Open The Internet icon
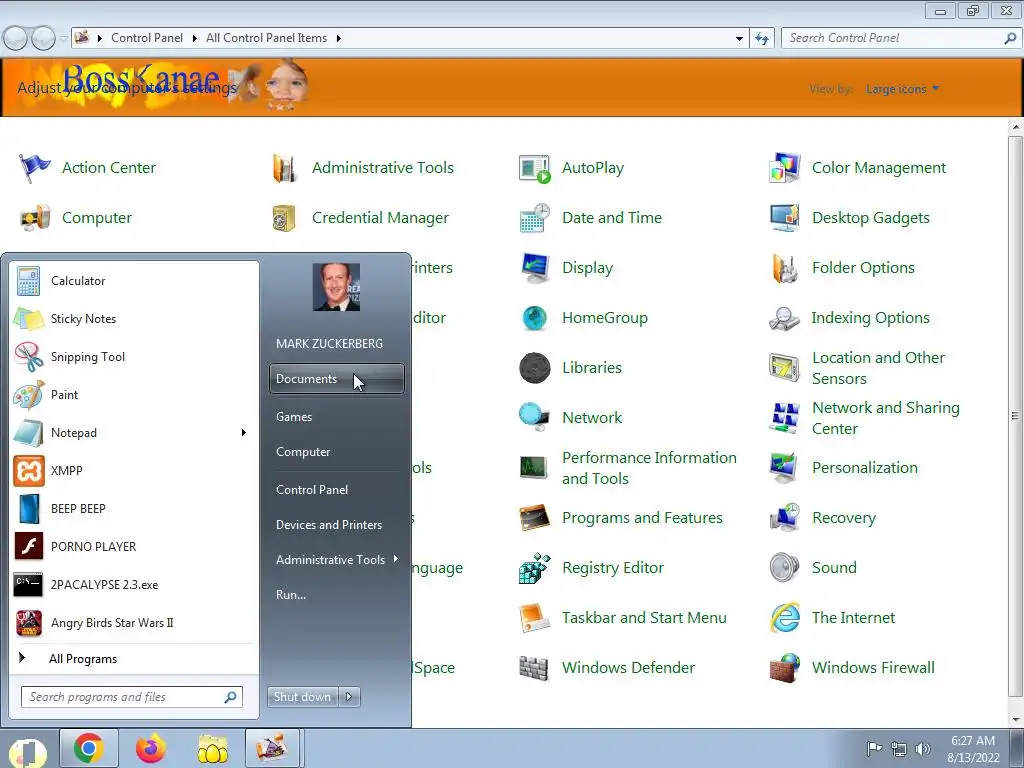1024x768 pixels. point(785,618)
